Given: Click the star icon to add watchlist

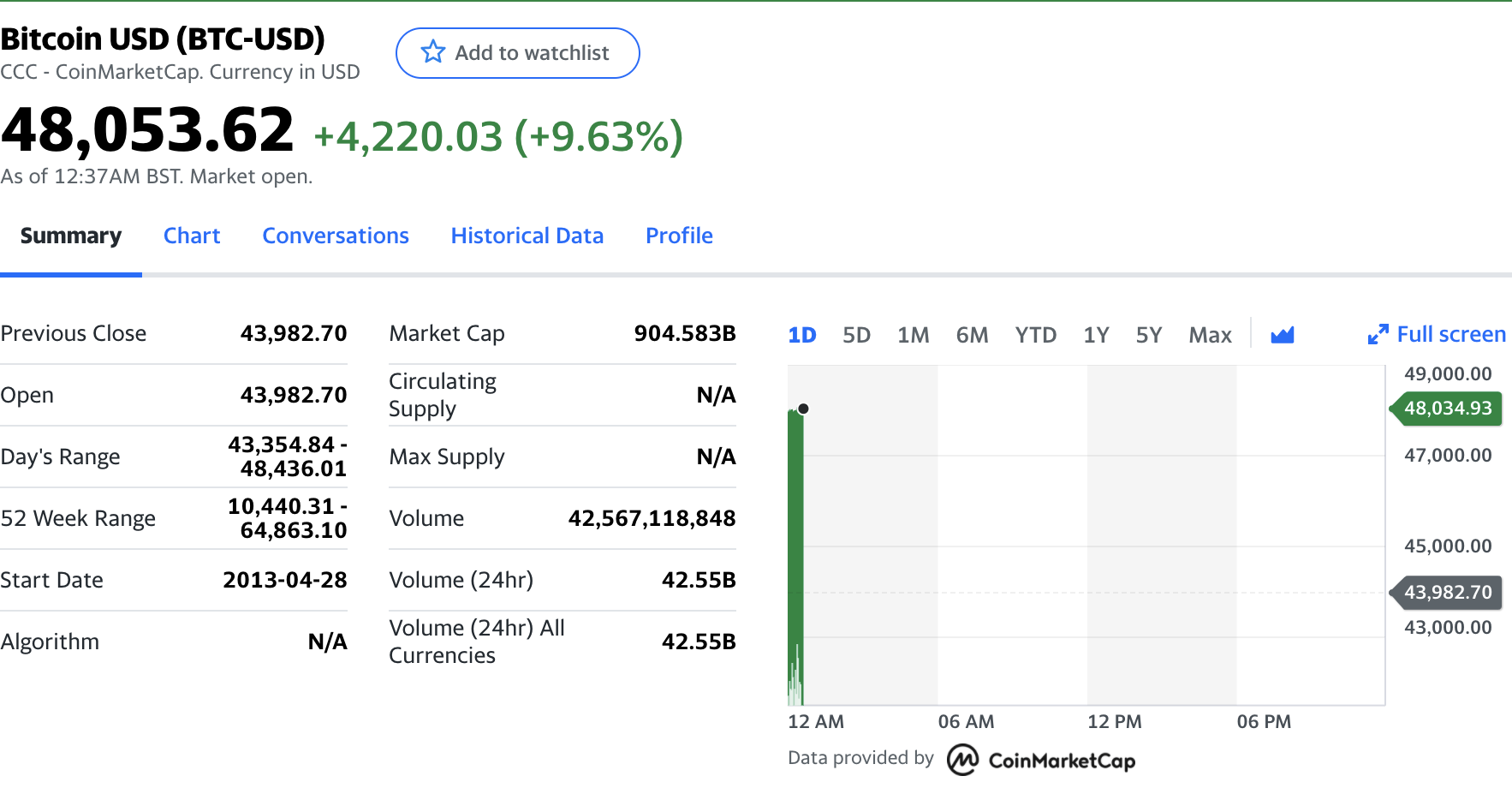Looking at the screenshot, I should point(433,52).
